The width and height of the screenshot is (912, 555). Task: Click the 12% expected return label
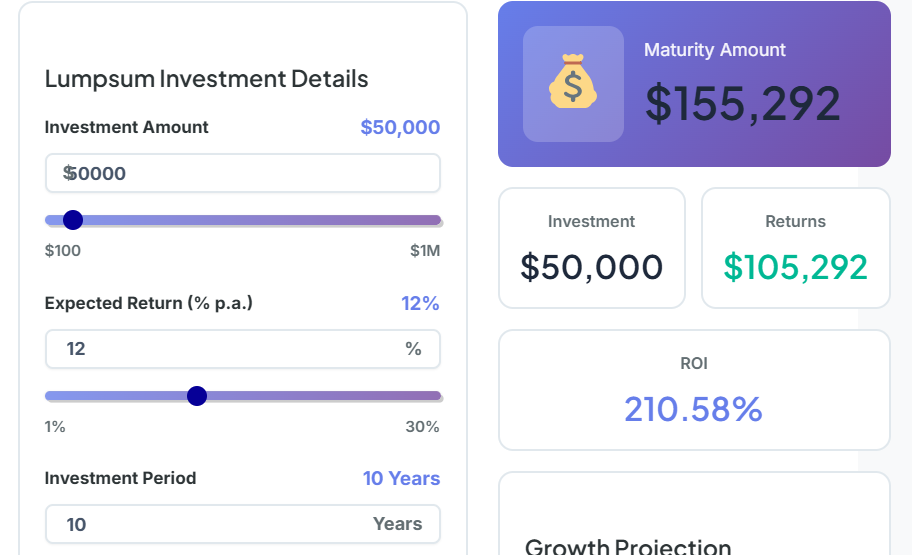(420, 303)
